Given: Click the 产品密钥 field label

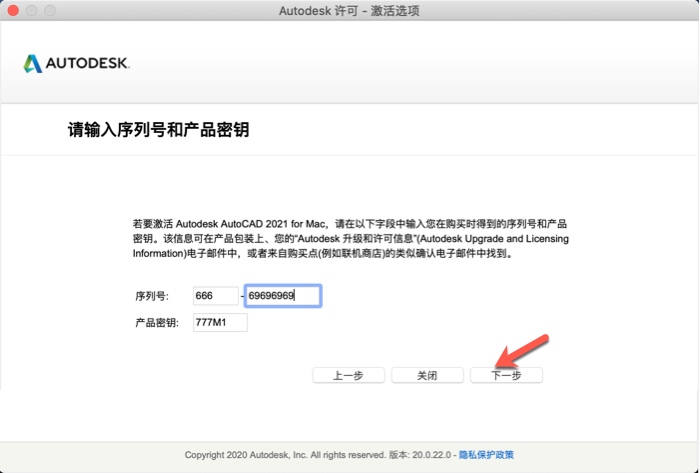Looking at the screenshot, I should pyautogui.click(x=156, y=323).
